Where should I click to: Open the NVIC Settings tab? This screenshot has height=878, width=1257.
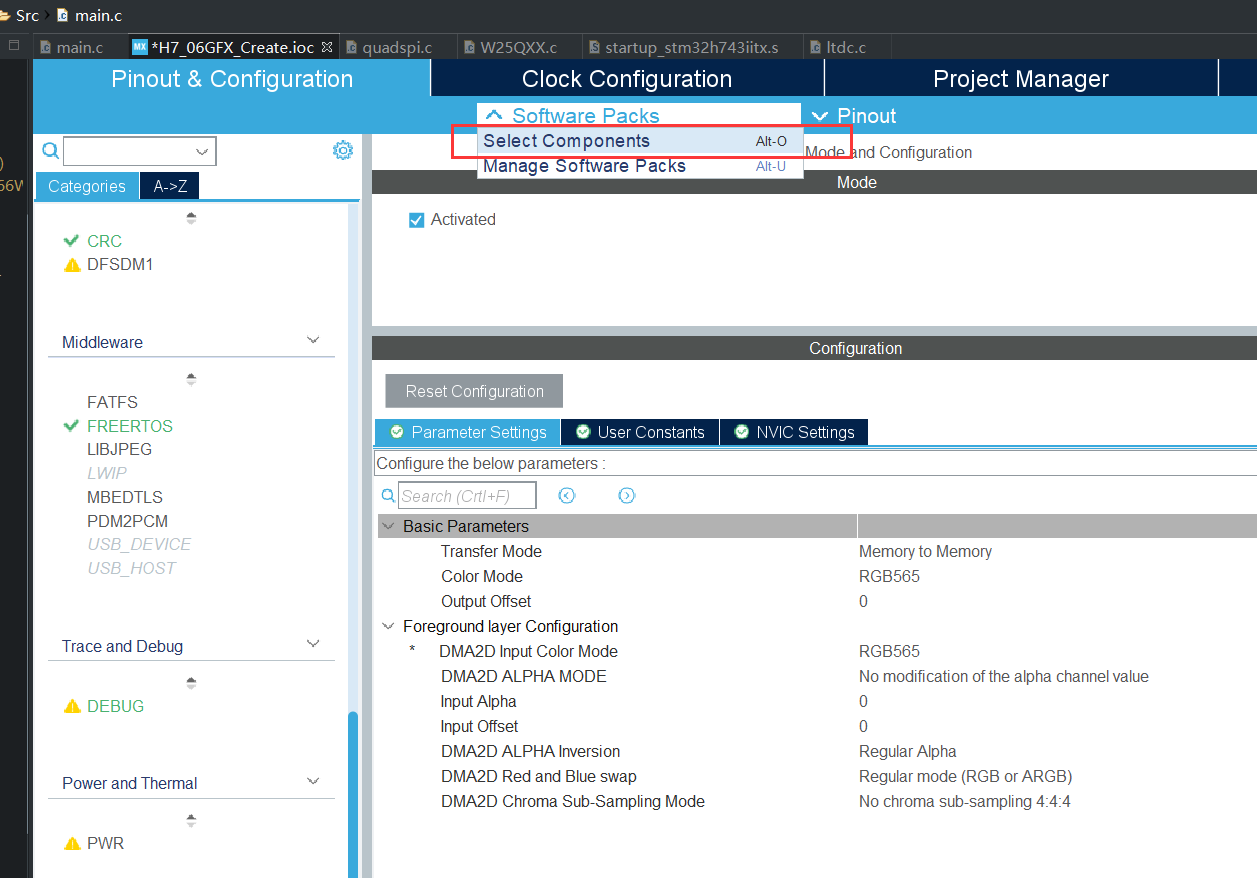794,432
